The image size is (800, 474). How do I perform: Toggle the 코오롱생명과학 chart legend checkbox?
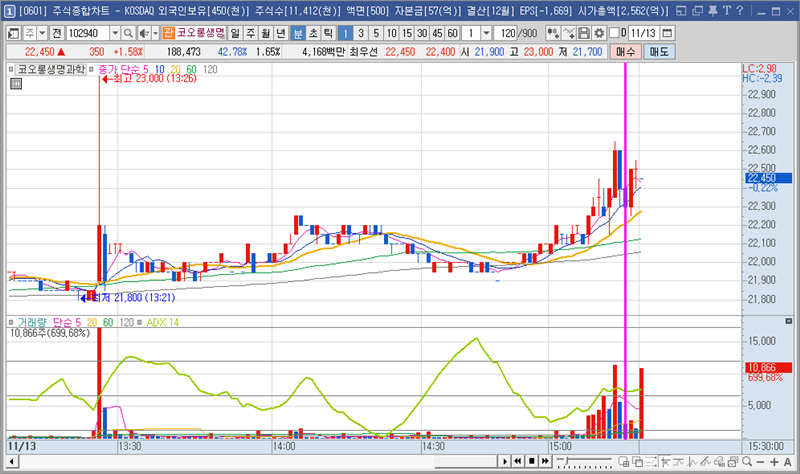pyautogui.click(x=13, y=70)
